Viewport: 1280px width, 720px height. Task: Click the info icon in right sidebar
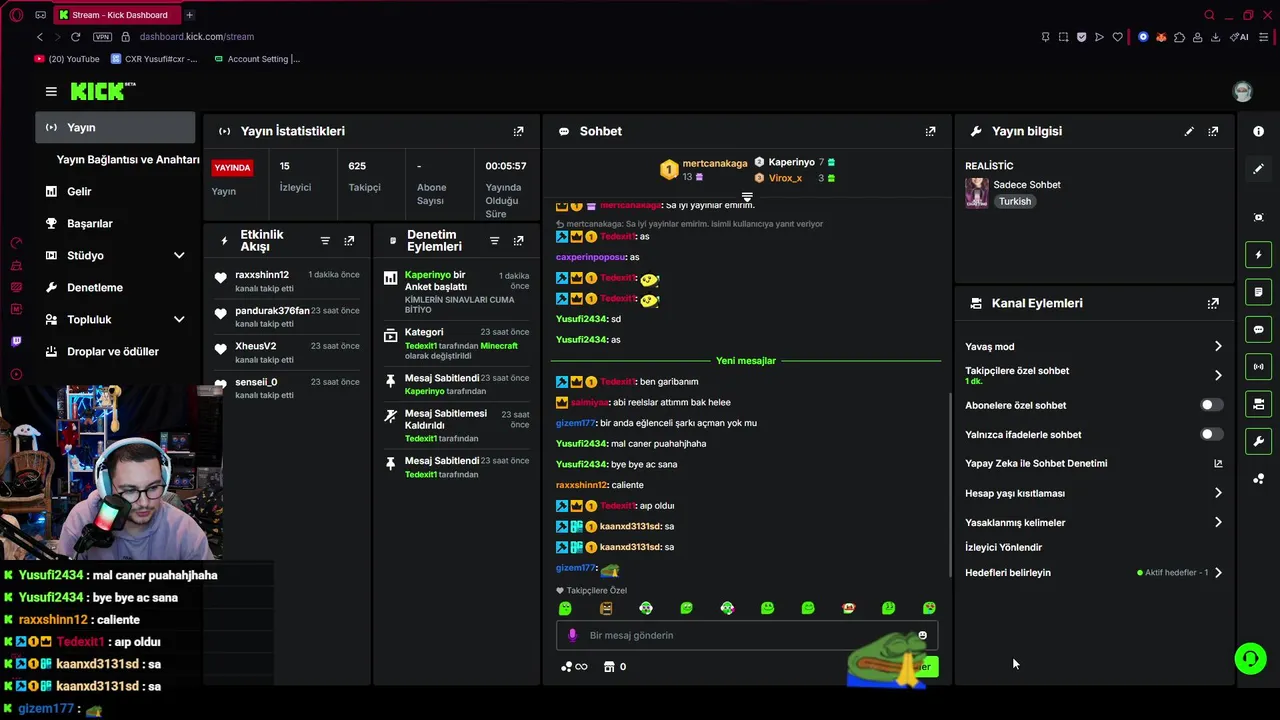(x=1258, y=131)
